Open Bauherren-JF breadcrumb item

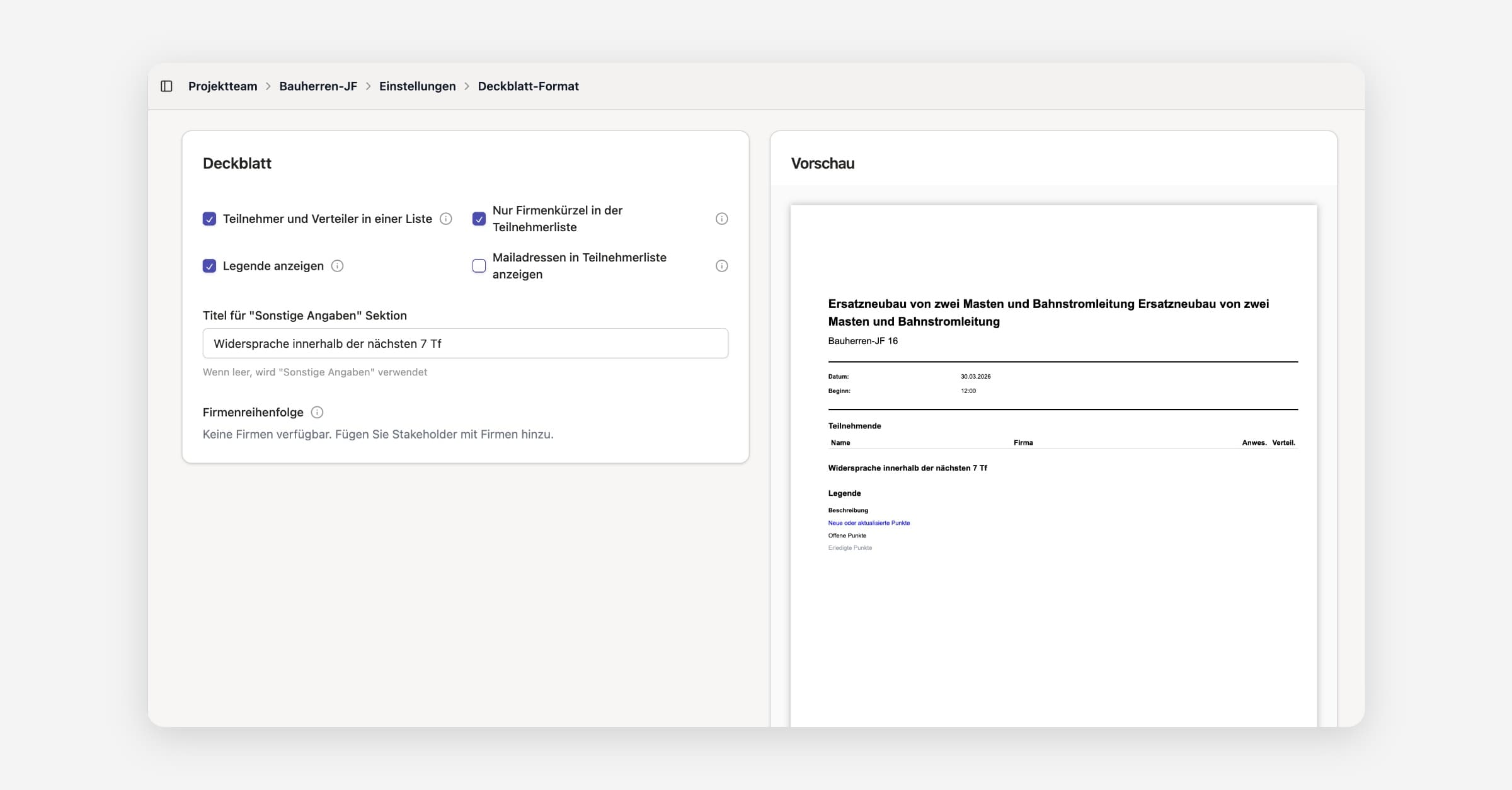coord(318,86)
